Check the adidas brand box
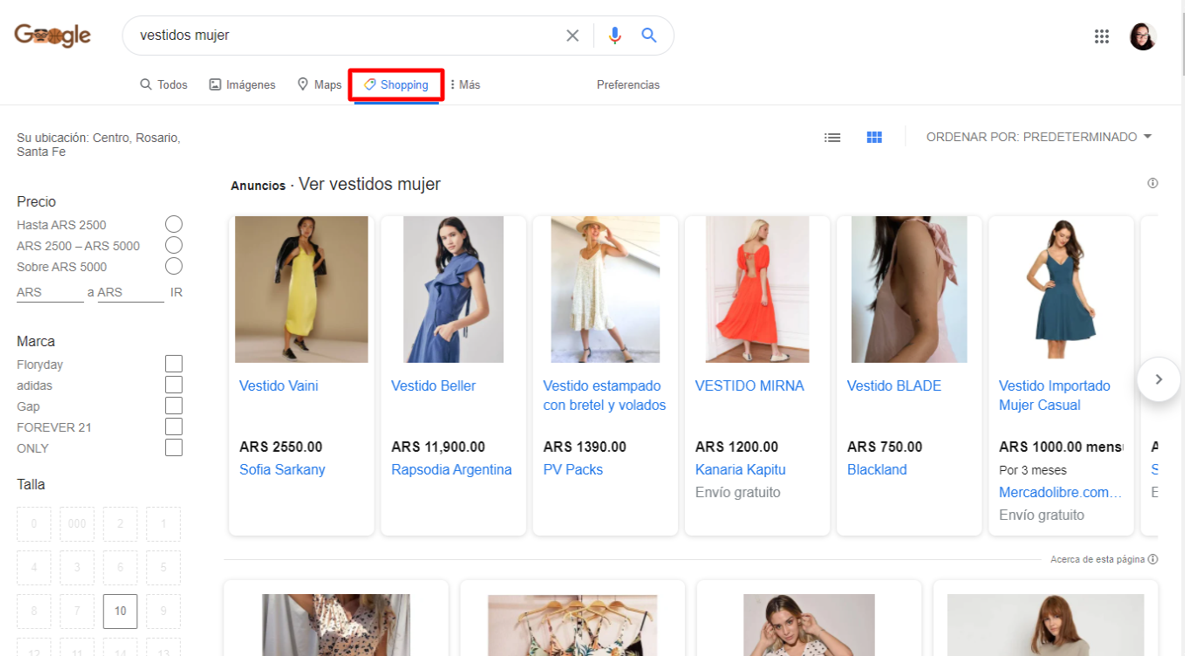Screen dimensions: 1185x656 (x=174, y=385)
